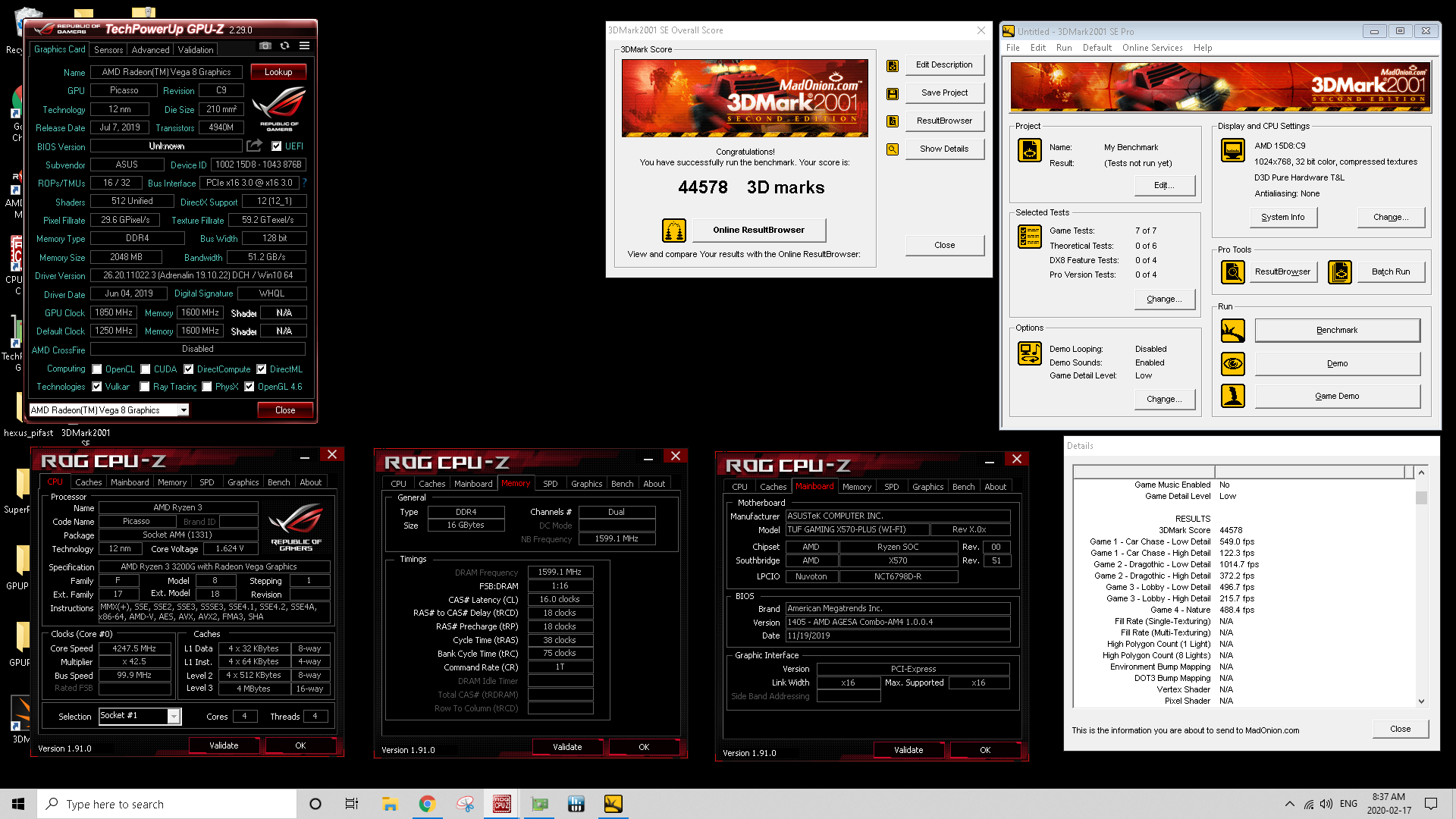
Task: Open the Online Services menu in 3DMark2001
Action: point(1152,48)
